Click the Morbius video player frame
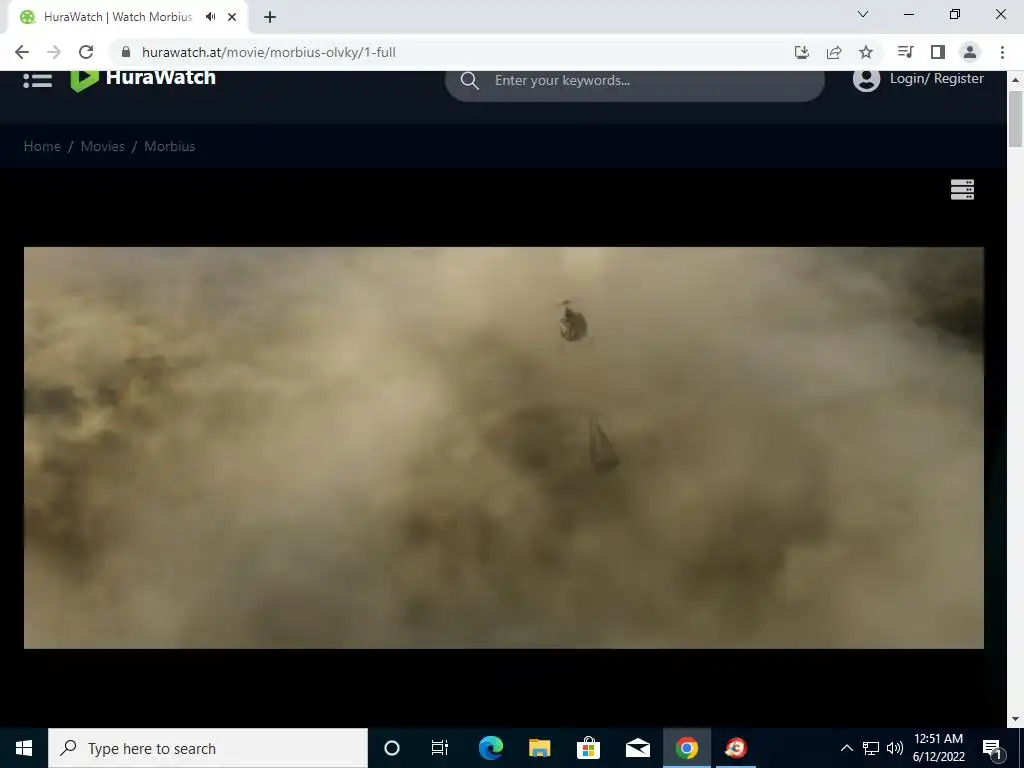 pos(504,447)
